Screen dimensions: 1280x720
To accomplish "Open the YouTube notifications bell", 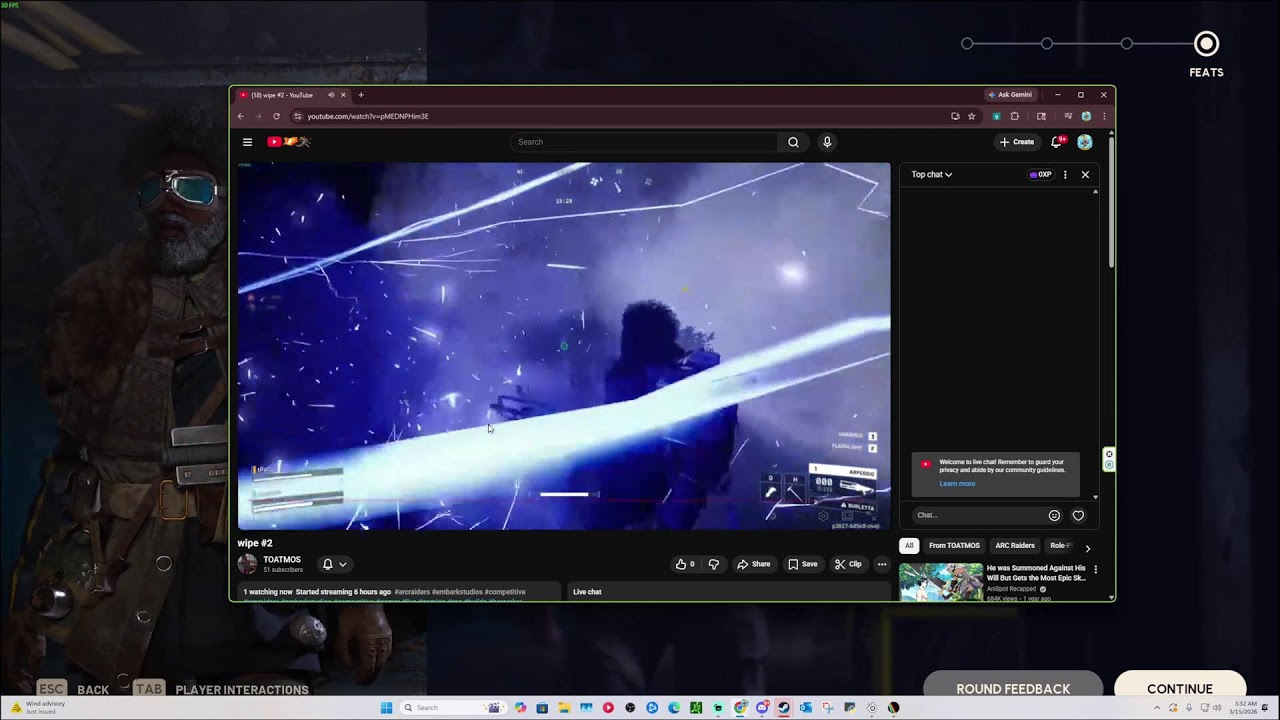I will point(1058,142).
